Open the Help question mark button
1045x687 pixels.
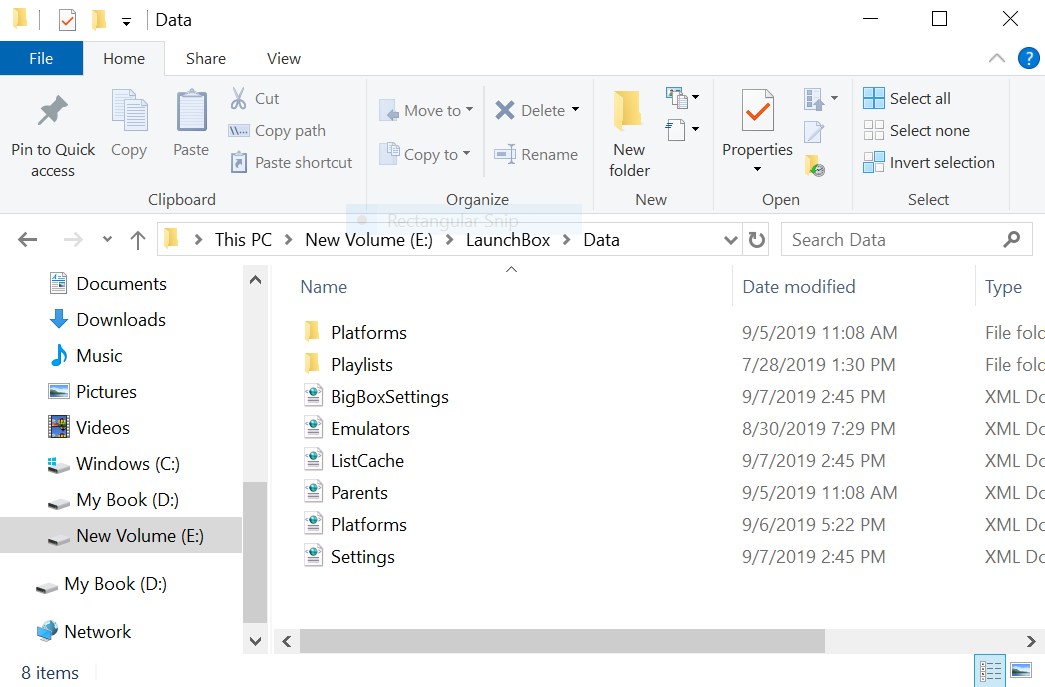click(1028, 59)
